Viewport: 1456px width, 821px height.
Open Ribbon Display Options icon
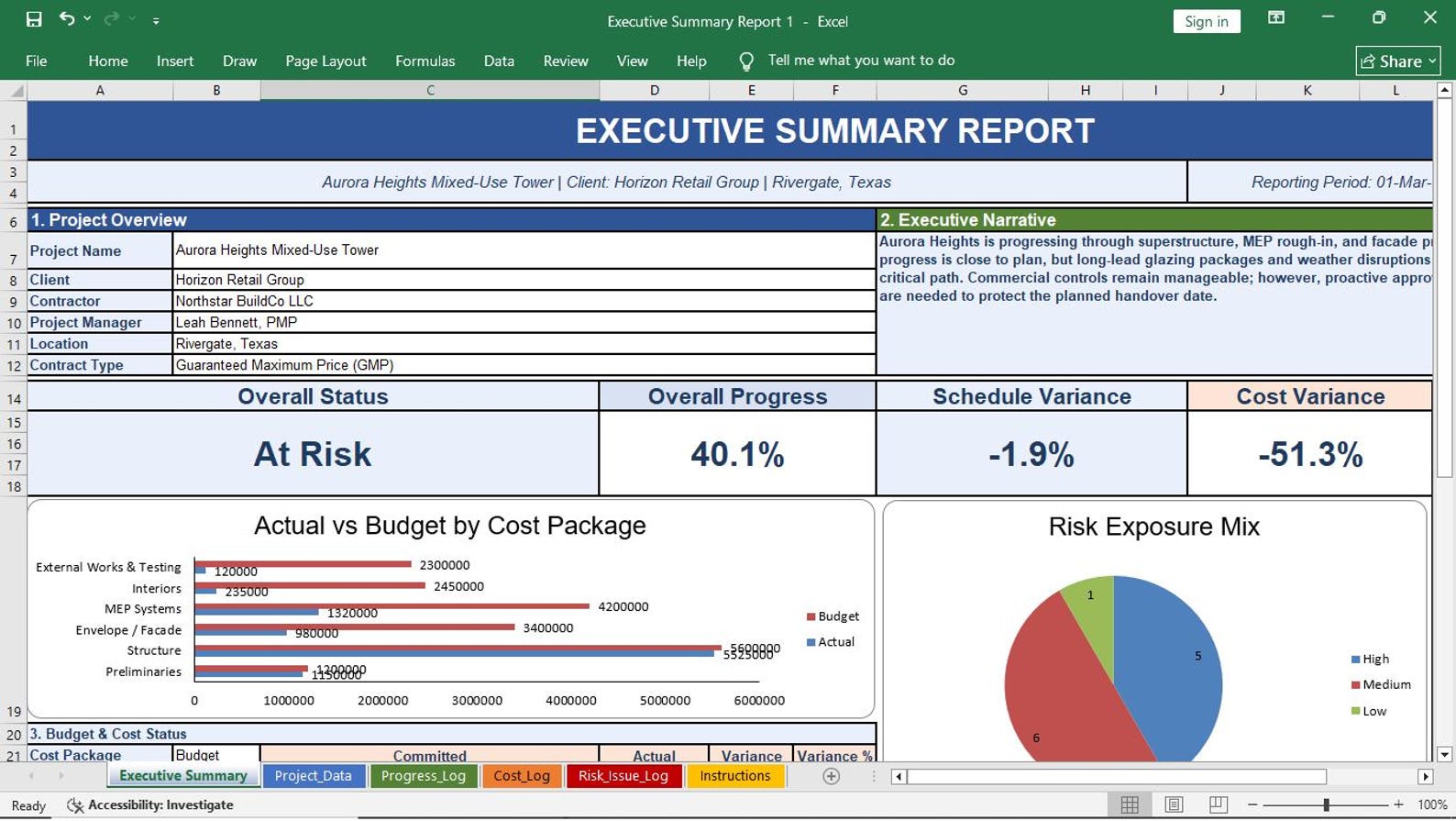(1275, 17)
